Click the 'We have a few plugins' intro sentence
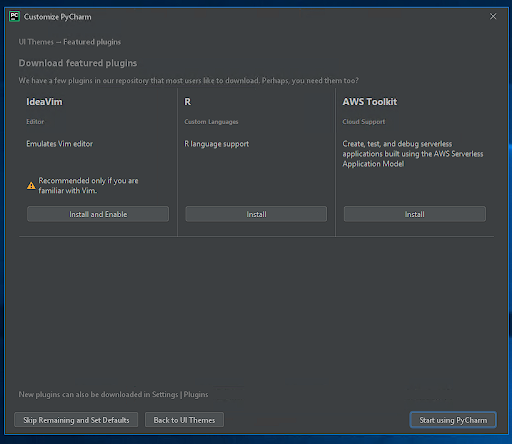The image size is (512, 444). 189,81
